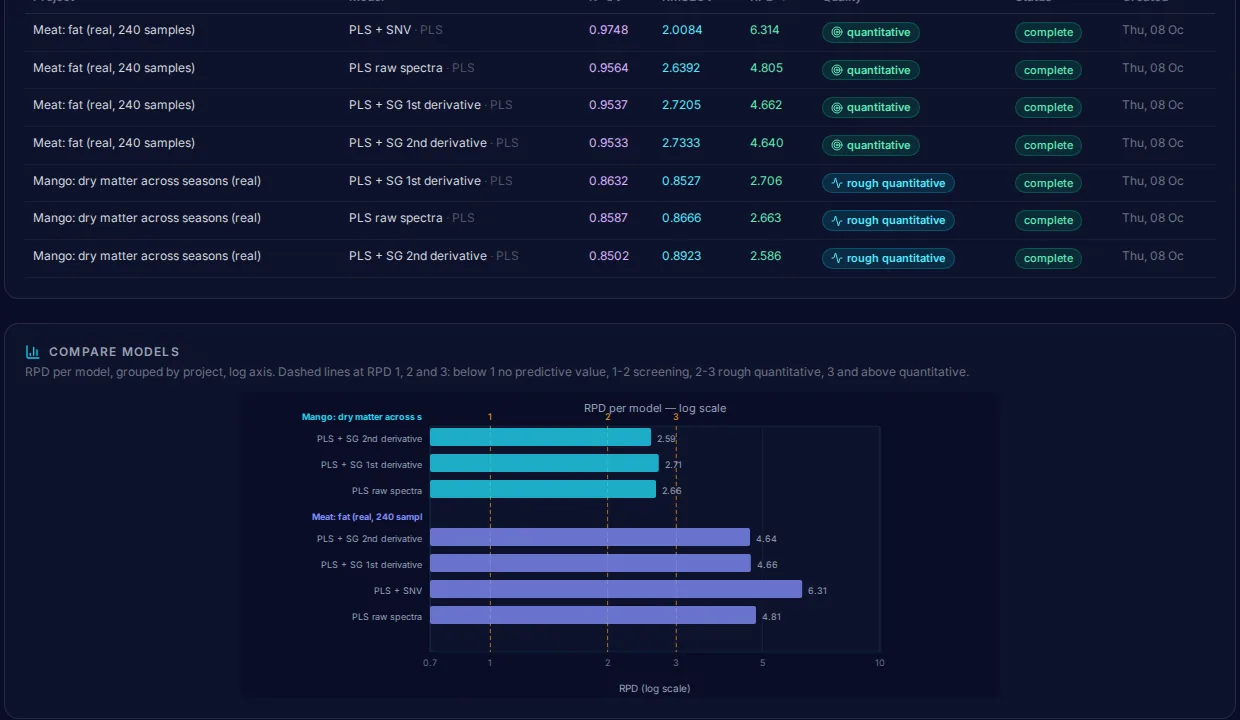Click the Meat fat group label in the chart
The image size is (1240, 720).
(x=367, y=517)
